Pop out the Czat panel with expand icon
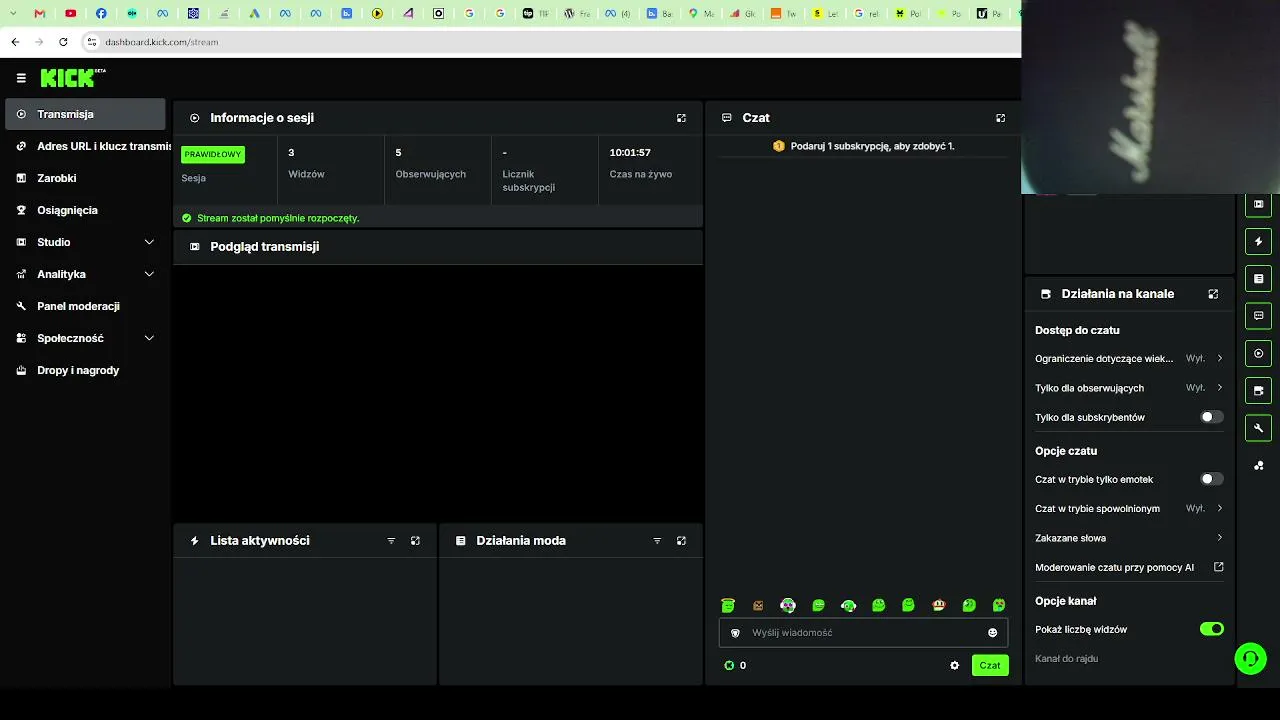Viewport: 1280px width, 720px height. (1000, 118)
